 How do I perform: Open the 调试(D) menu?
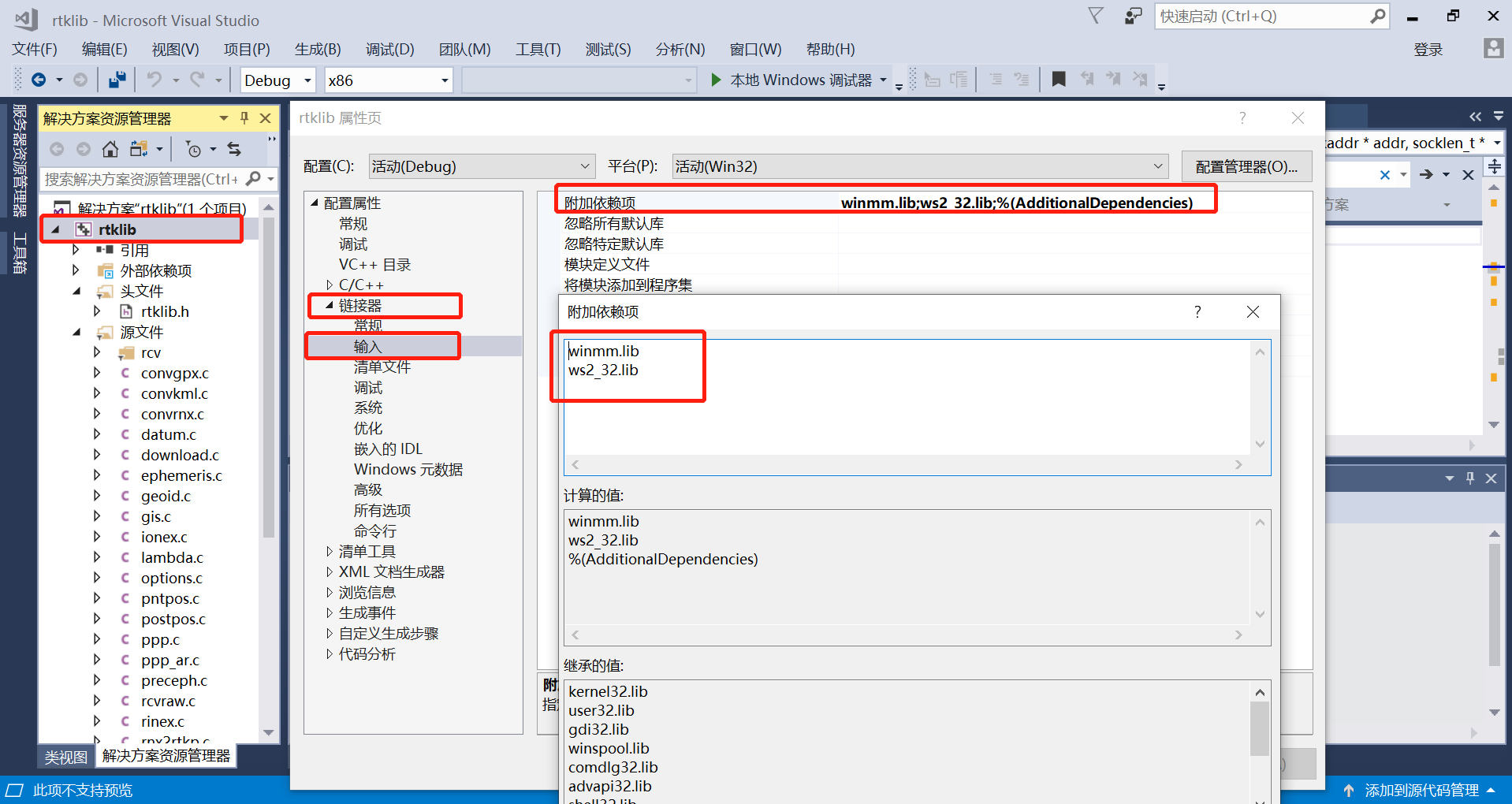pyautogui.click(x=389, y=49)
